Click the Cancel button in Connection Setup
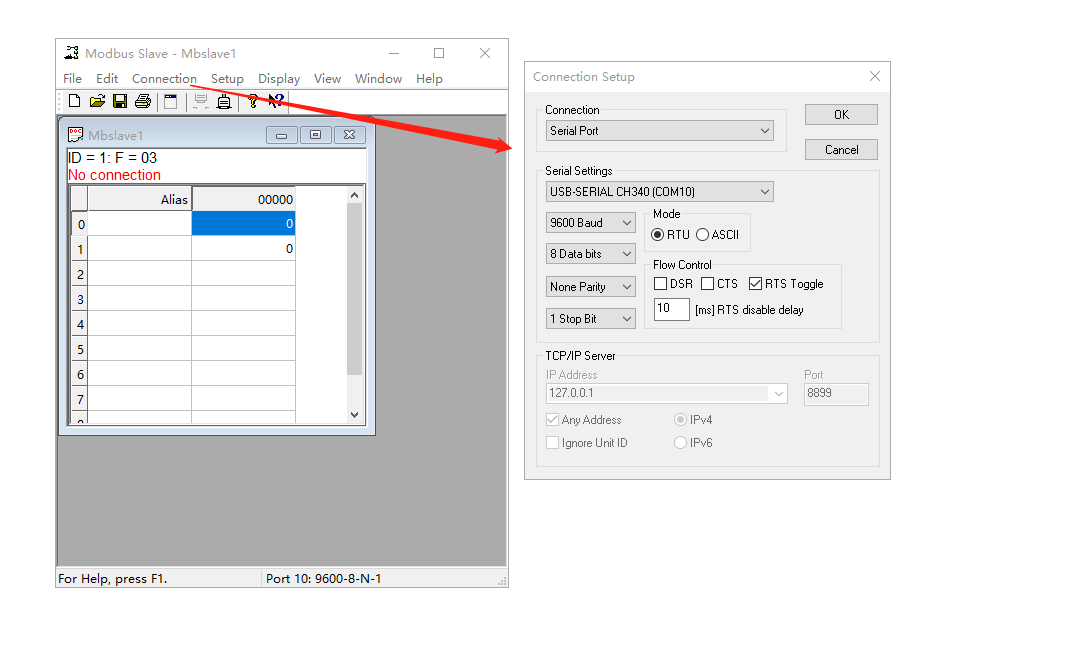The image size is (1068, 652). (x=841, y=150)
